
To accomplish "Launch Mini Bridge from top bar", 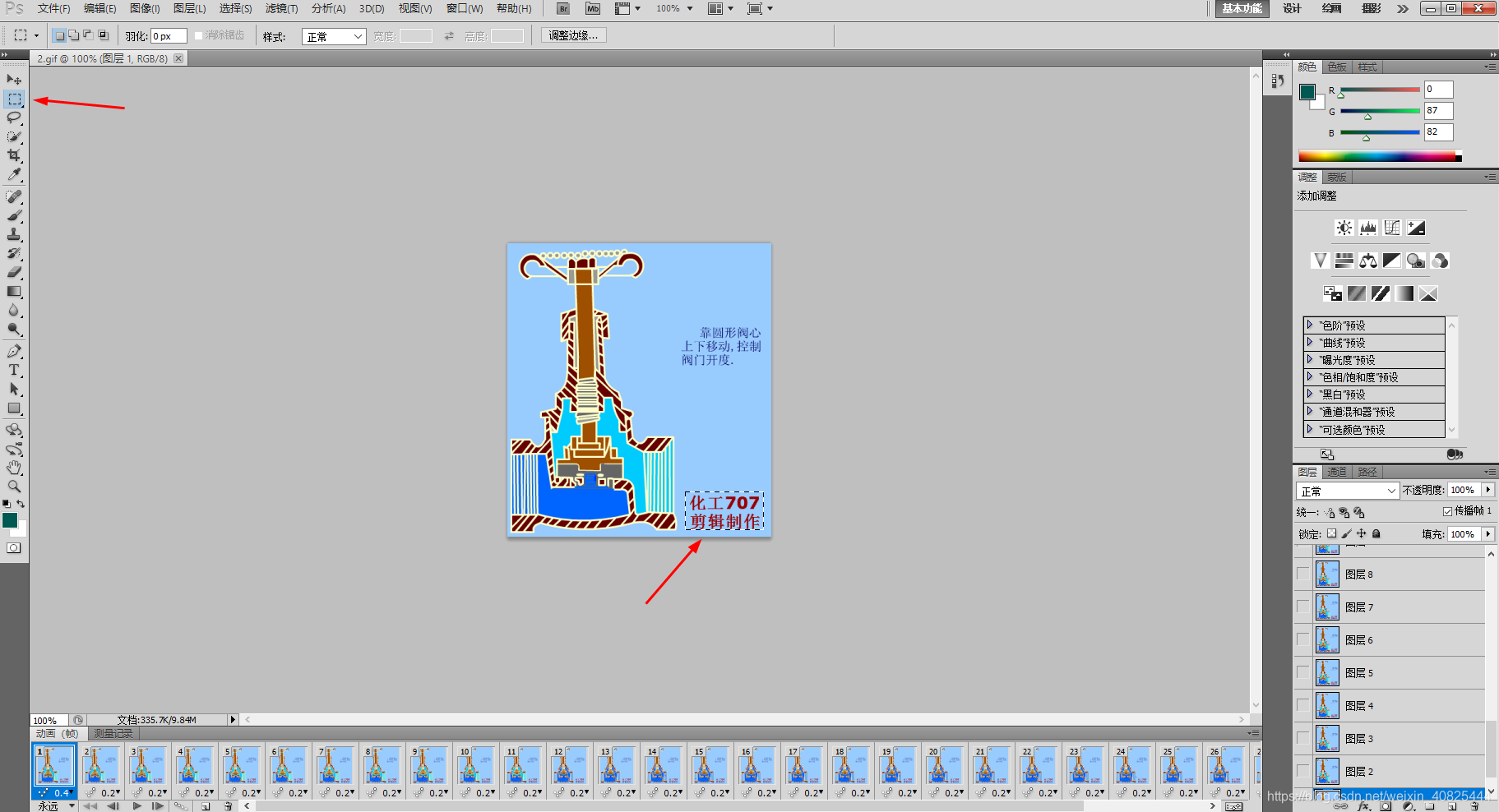I will 593,8.
